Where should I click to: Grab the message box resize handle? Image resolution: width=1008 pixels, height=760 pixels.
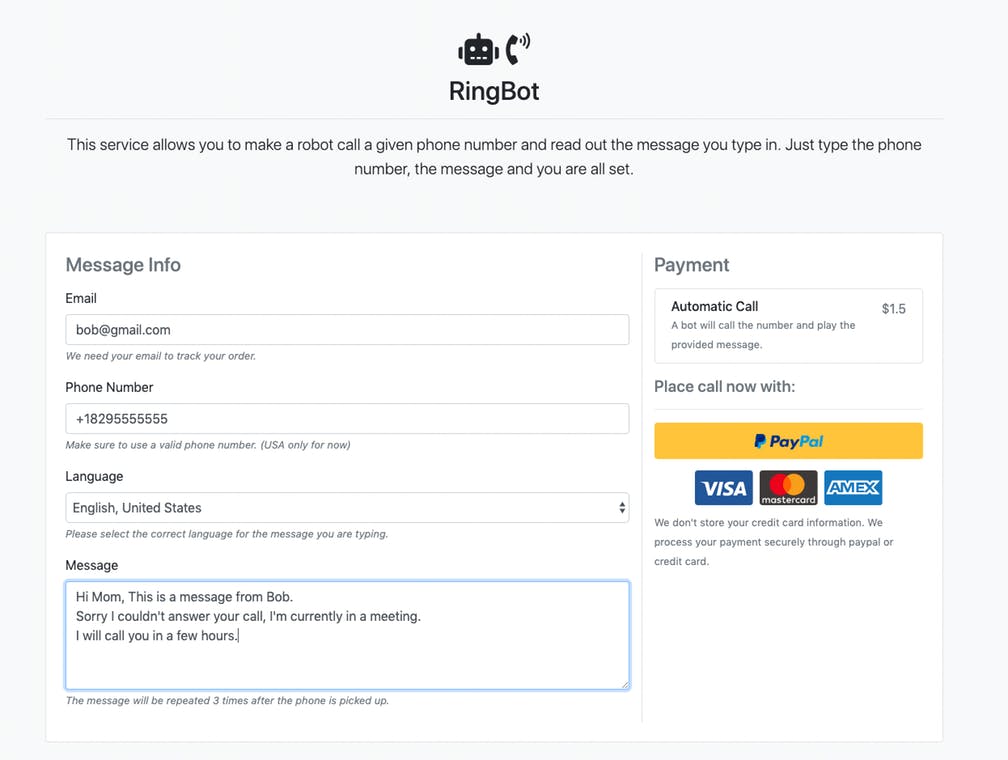(624, 684)
